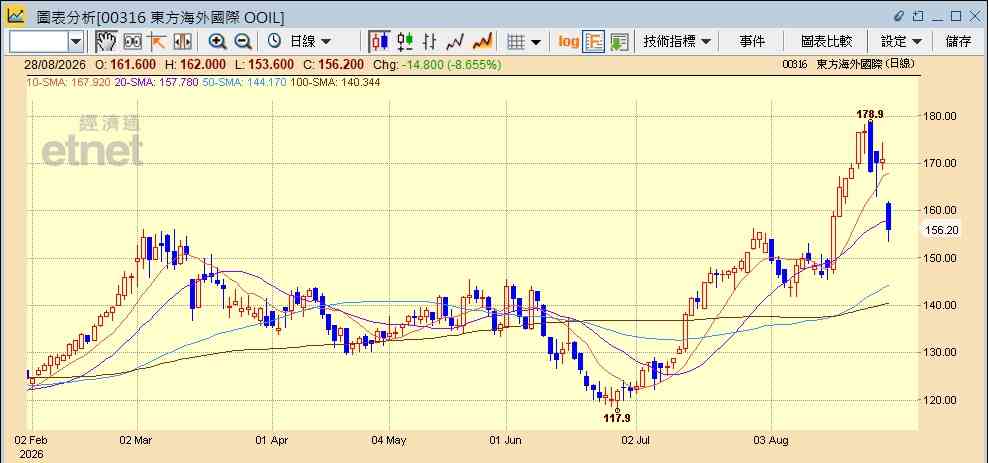The height and width of the screenshot is (463, 989).
Task: Click the 20-SMA legend label
Action: pyautogui.click(x=156, y=82)
